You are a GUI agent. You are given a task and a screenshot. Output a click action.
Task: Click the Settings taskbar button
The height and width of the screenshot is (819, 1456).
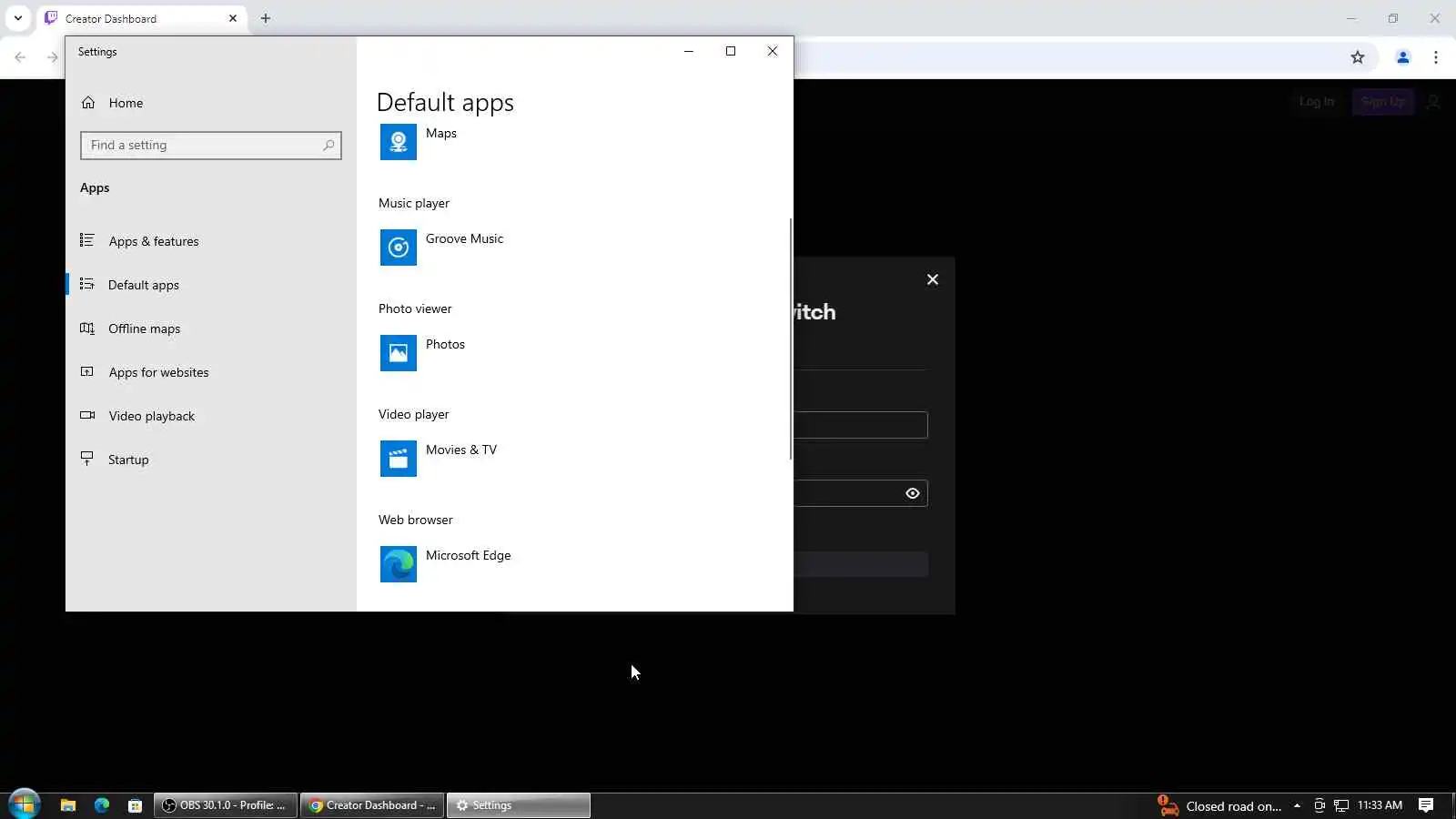518,805
